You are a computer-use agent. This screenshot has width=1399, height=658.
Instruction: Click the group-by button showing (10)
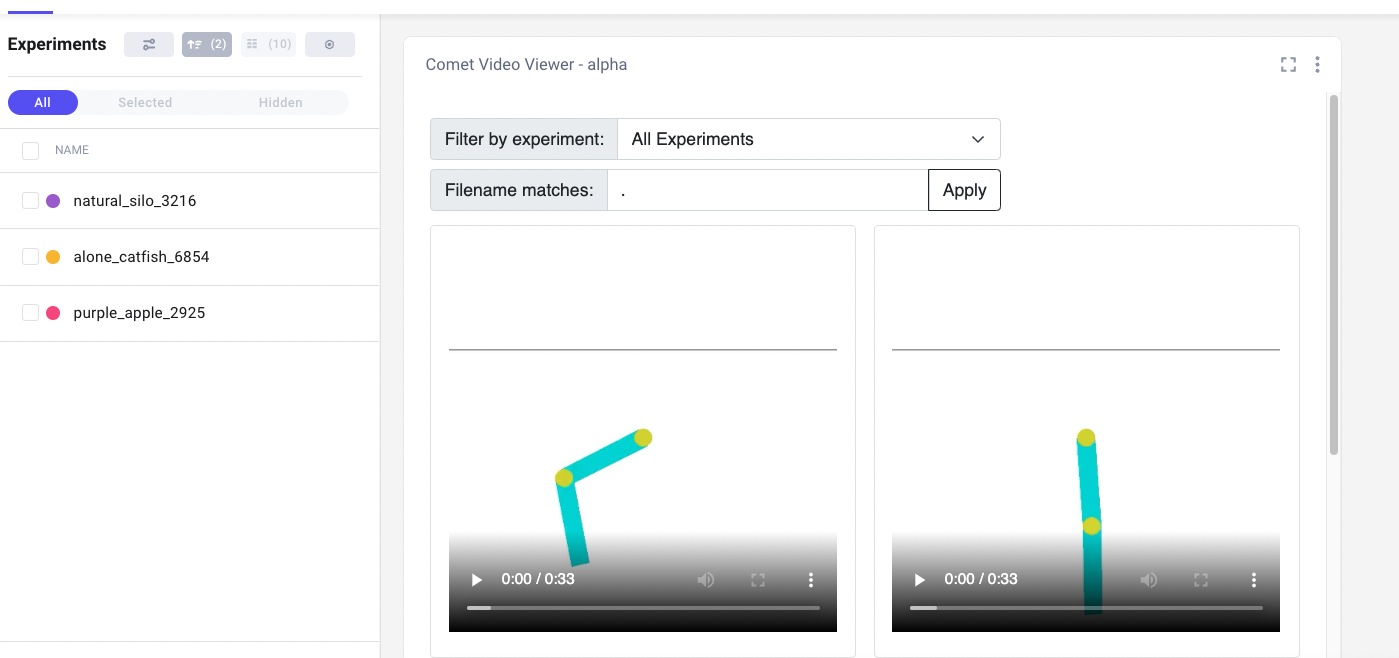(268, 44)
